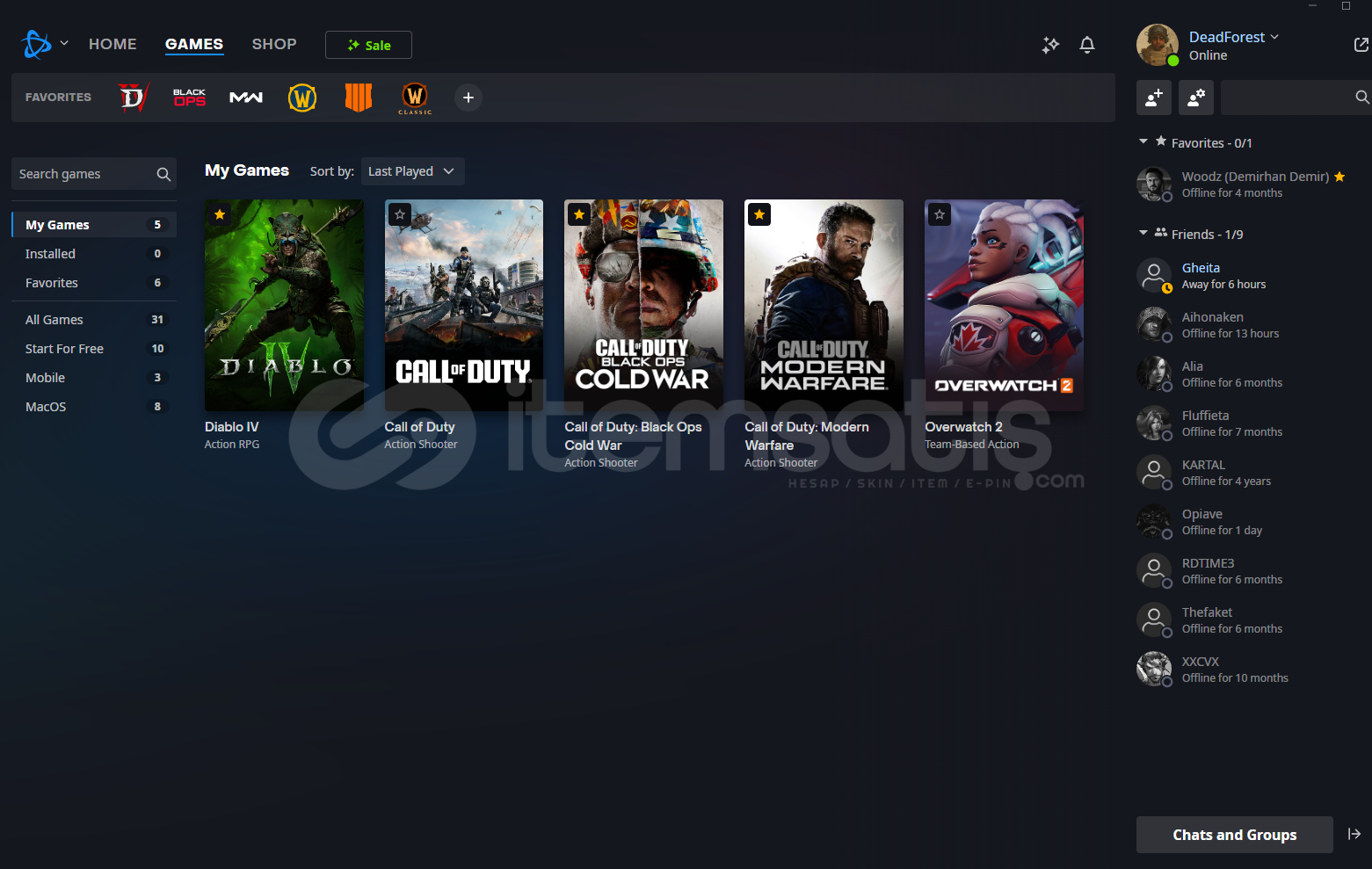This screenshot has width=1372, height=869.
Task: Unfavorite Woodz friend star
Action: pyautogui.click(x=1339, y=177)
